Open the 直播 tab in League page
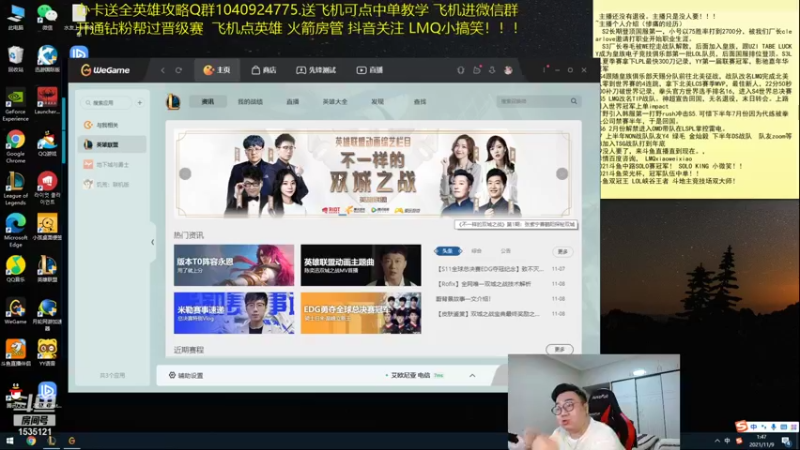 (x=292, y=102)
